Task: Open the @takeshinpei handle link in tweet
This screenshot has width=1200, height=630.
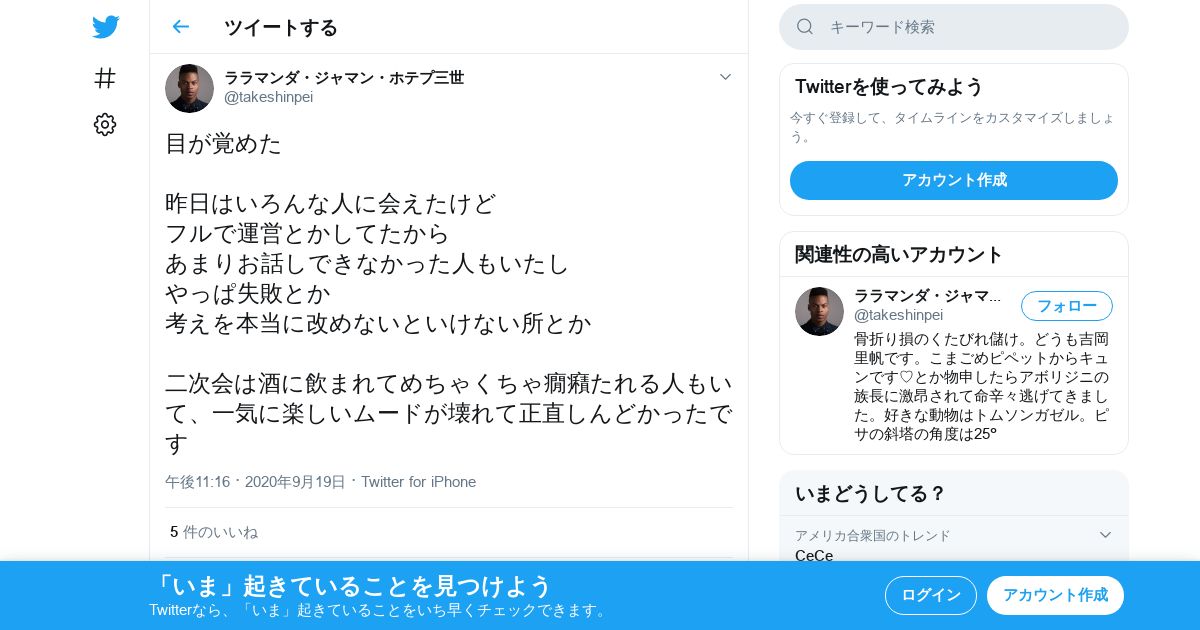Action: tap(268, 97)
